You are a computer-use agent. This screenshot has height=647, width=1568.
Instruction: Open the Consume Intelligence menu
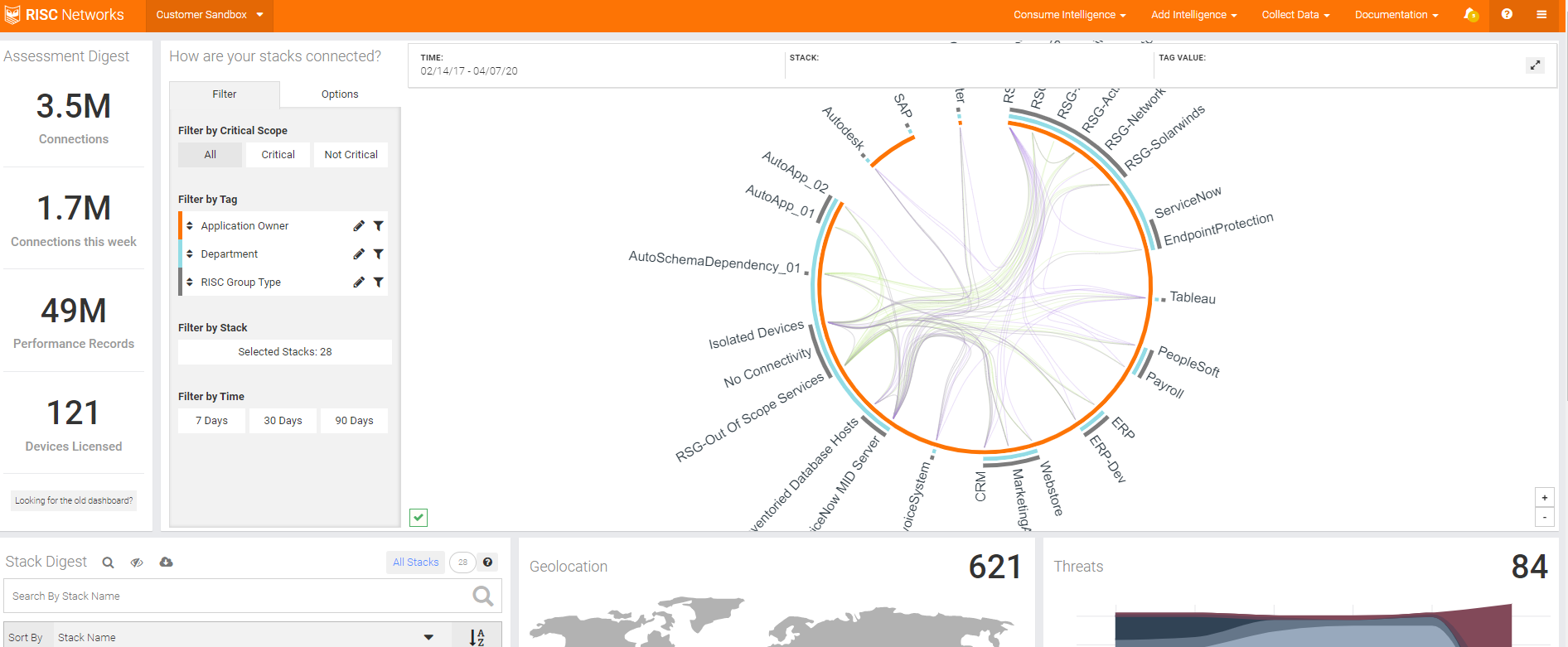pyautogui.click(x=1069, y=15)
